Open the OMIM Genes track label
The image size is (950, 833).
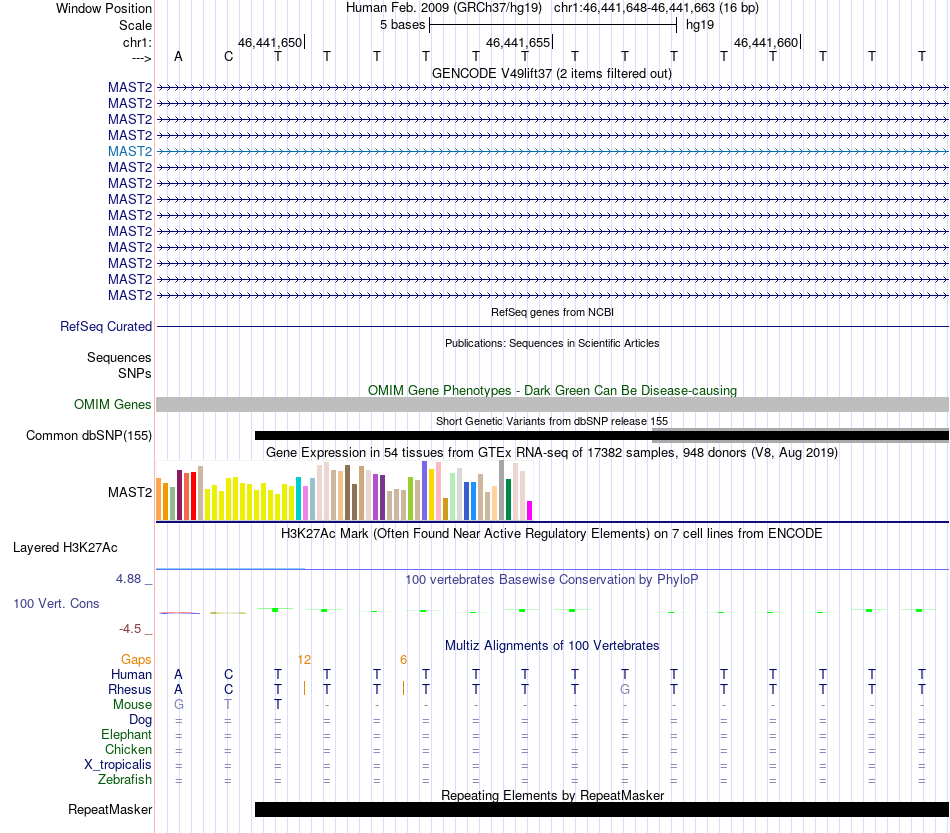click(113, 405)
